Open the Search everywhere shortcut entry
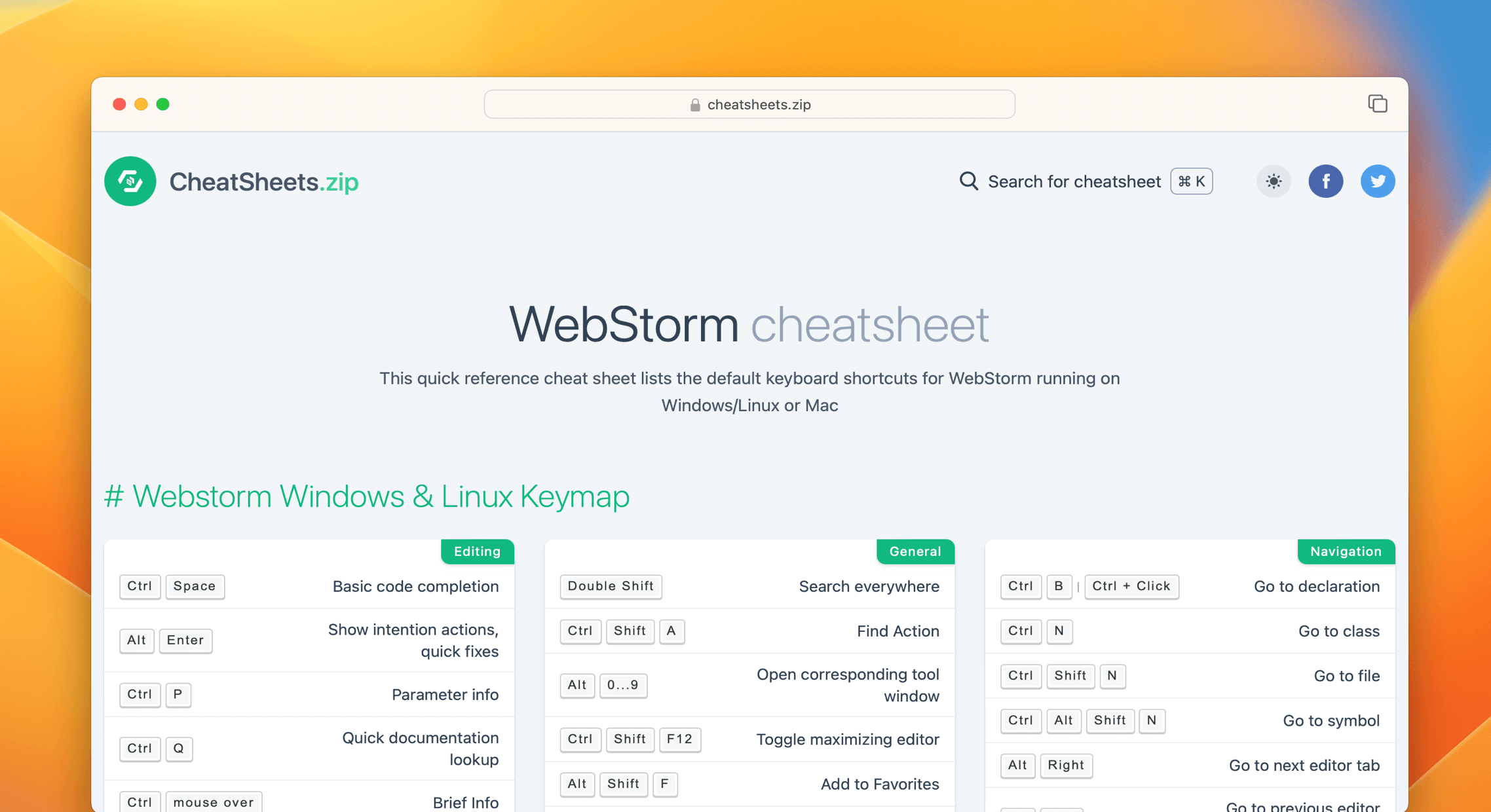Screen dimensions: 1491x812 [x=869, y=587]
